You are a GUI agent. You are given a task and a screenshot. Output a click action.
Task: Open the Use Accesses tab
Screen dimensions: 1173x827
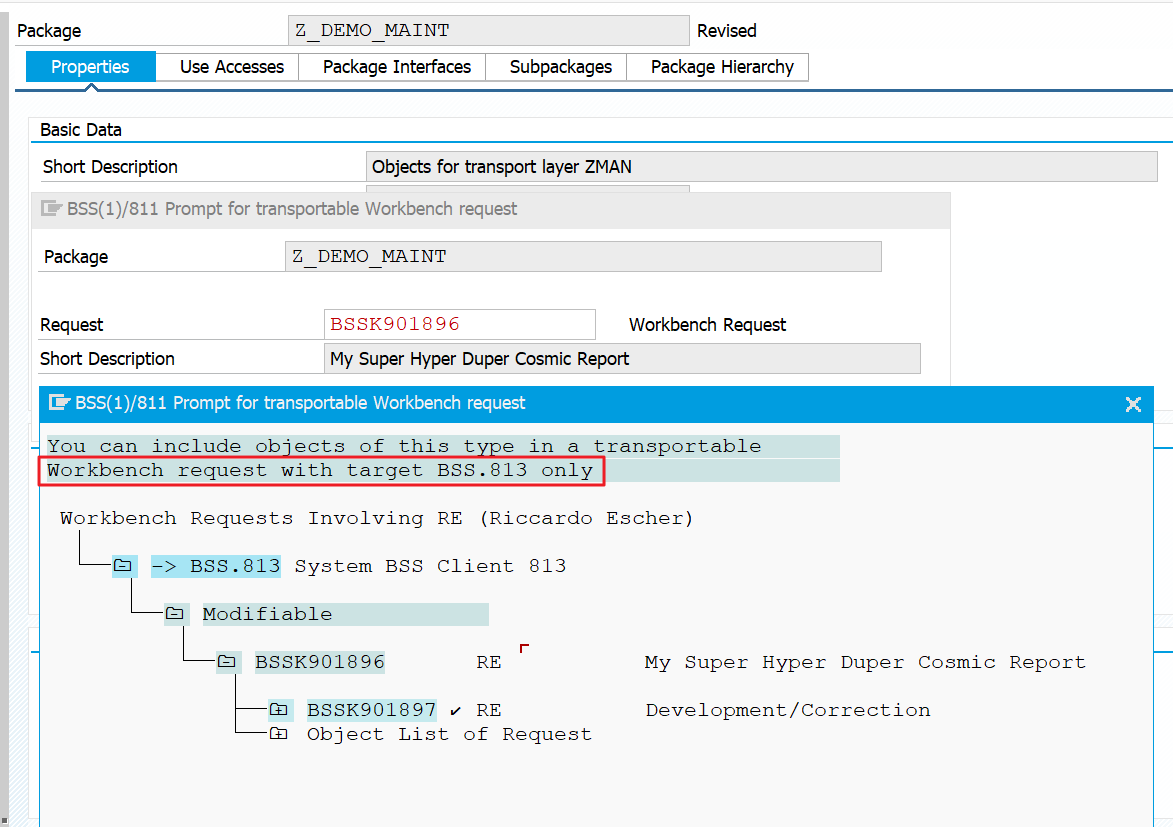232,67
